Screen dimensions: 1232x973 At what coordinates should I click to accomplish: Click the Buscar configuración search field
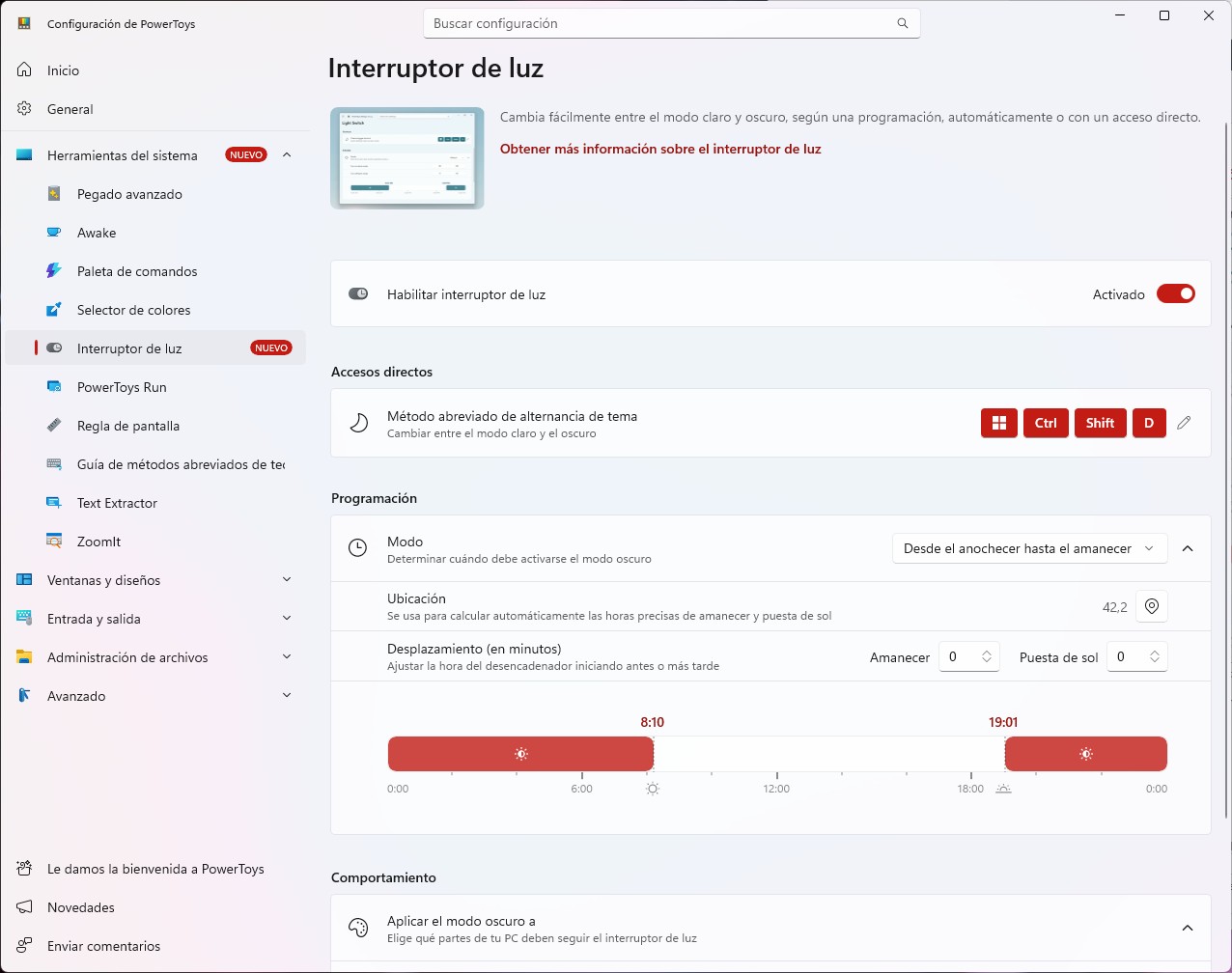click(x=672, y=23)
